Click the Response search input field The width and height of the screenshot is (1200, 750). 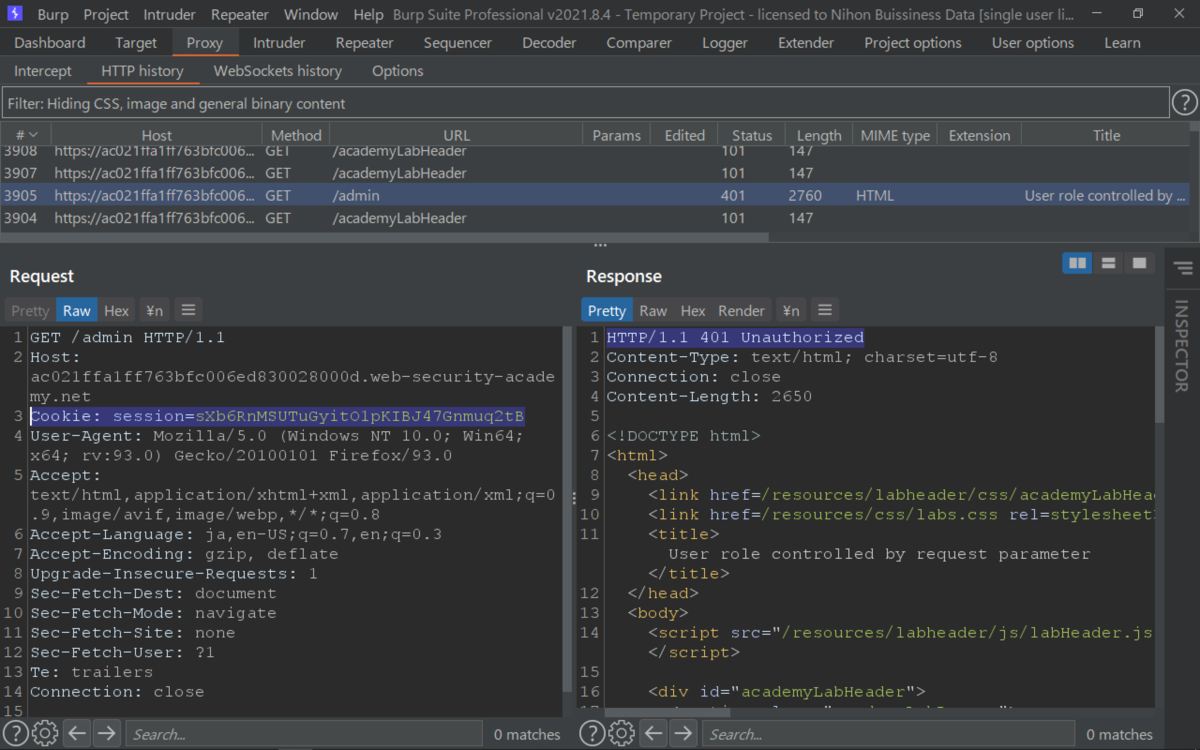point(888,734)
